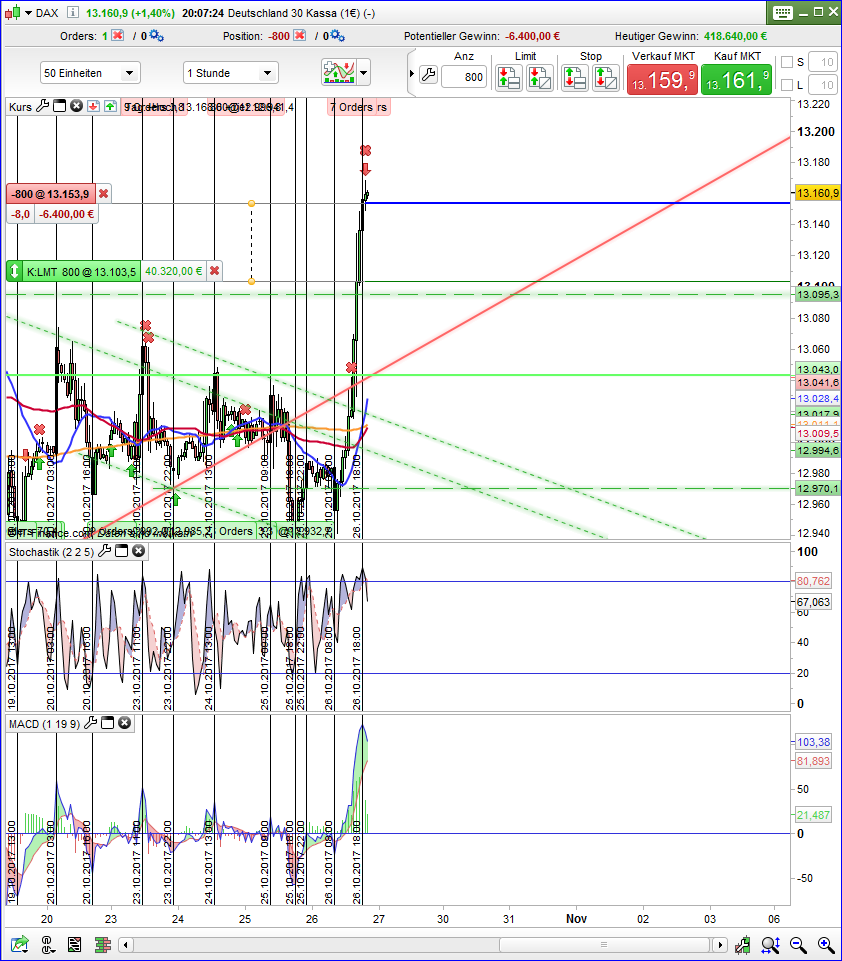Click the first Limit order icon

pyautogui.click(x=509, y=78)
